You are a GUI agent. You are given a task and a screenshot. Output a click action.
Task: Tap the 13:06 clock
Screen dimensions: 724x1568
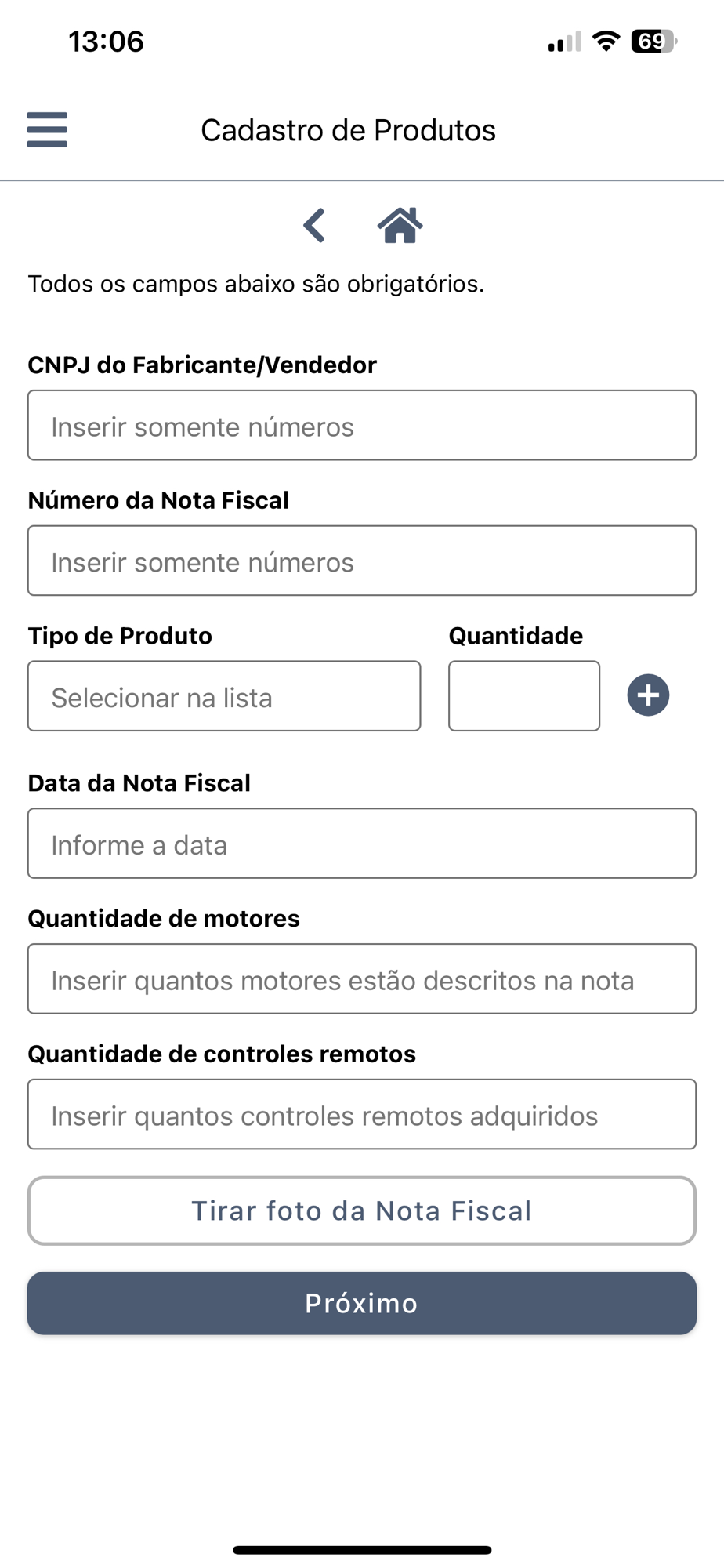(x=107, y=42)
